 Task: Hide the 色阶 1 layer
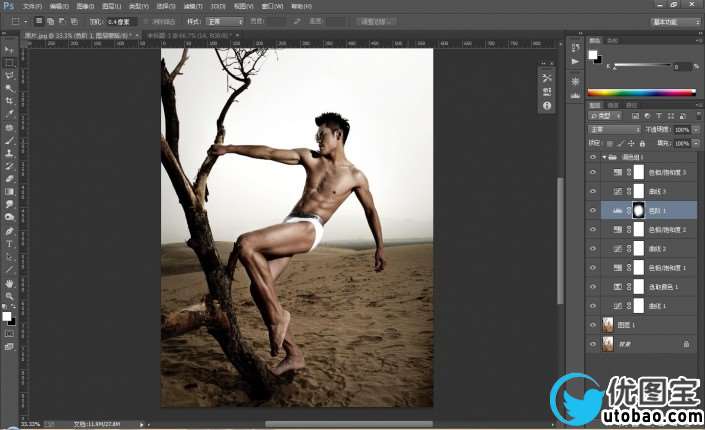click(x=593, y=211)
